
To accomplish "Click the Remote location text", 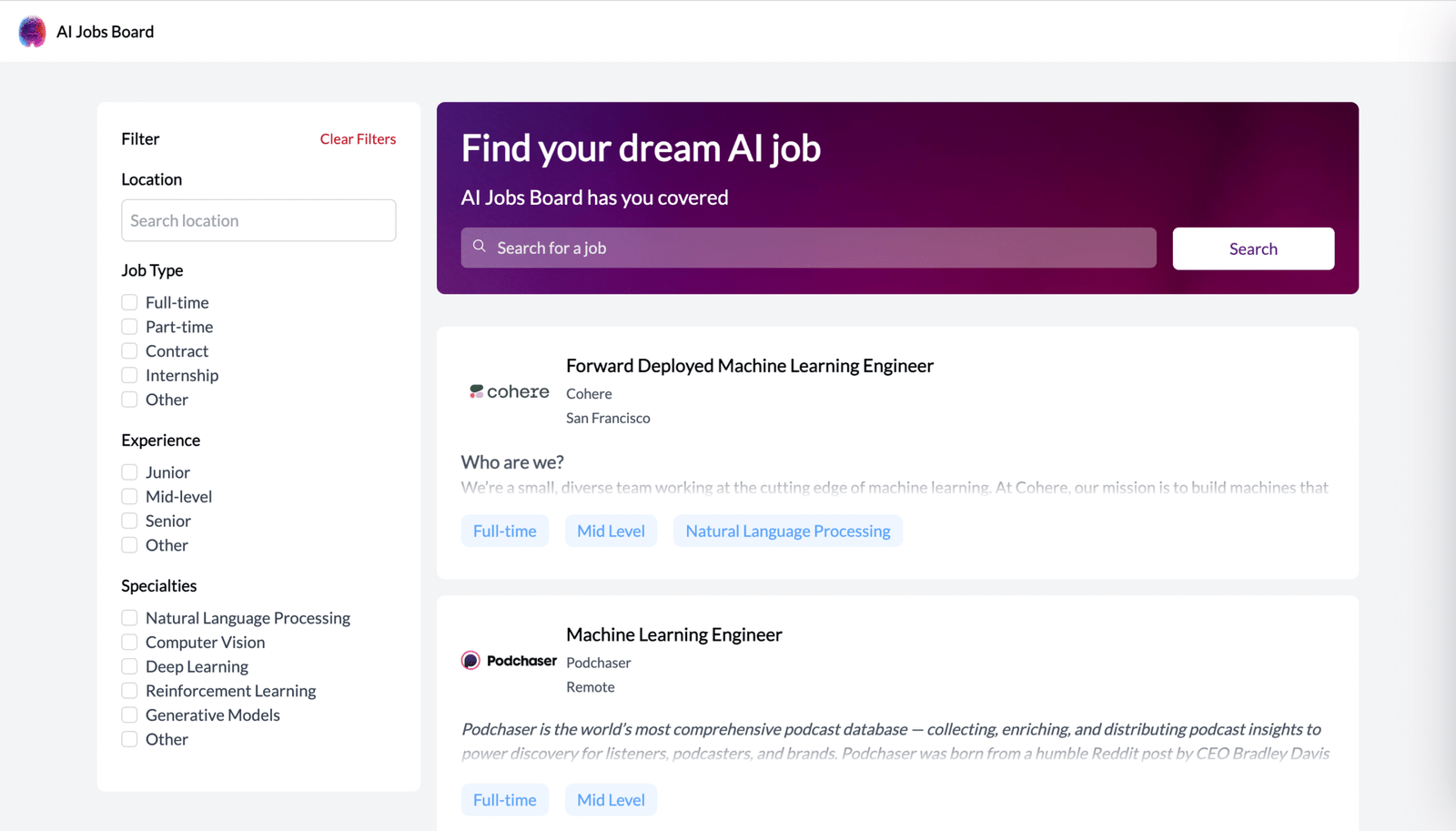I will click(x=590, y=687).
